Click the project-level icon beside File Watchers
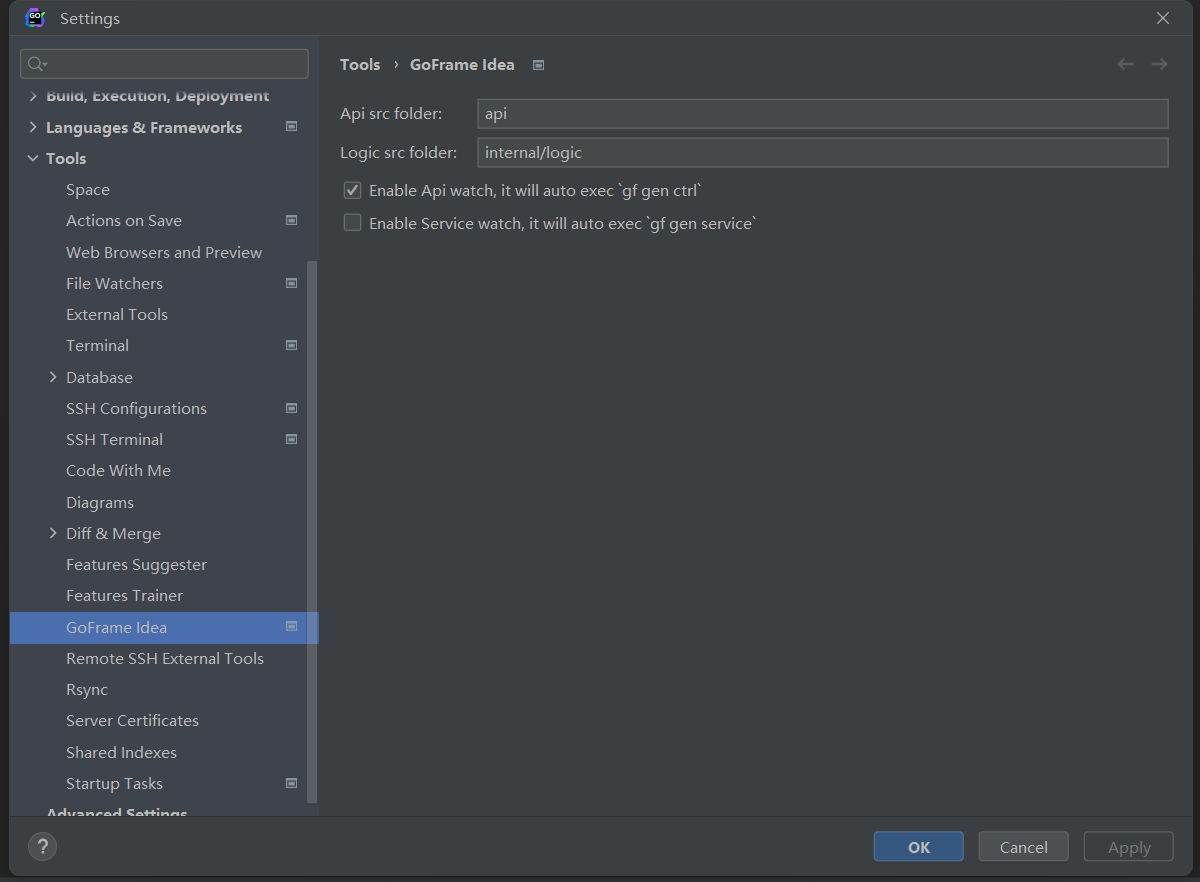This screenshot has height=882, width=1200. click(x=292, y=283)
